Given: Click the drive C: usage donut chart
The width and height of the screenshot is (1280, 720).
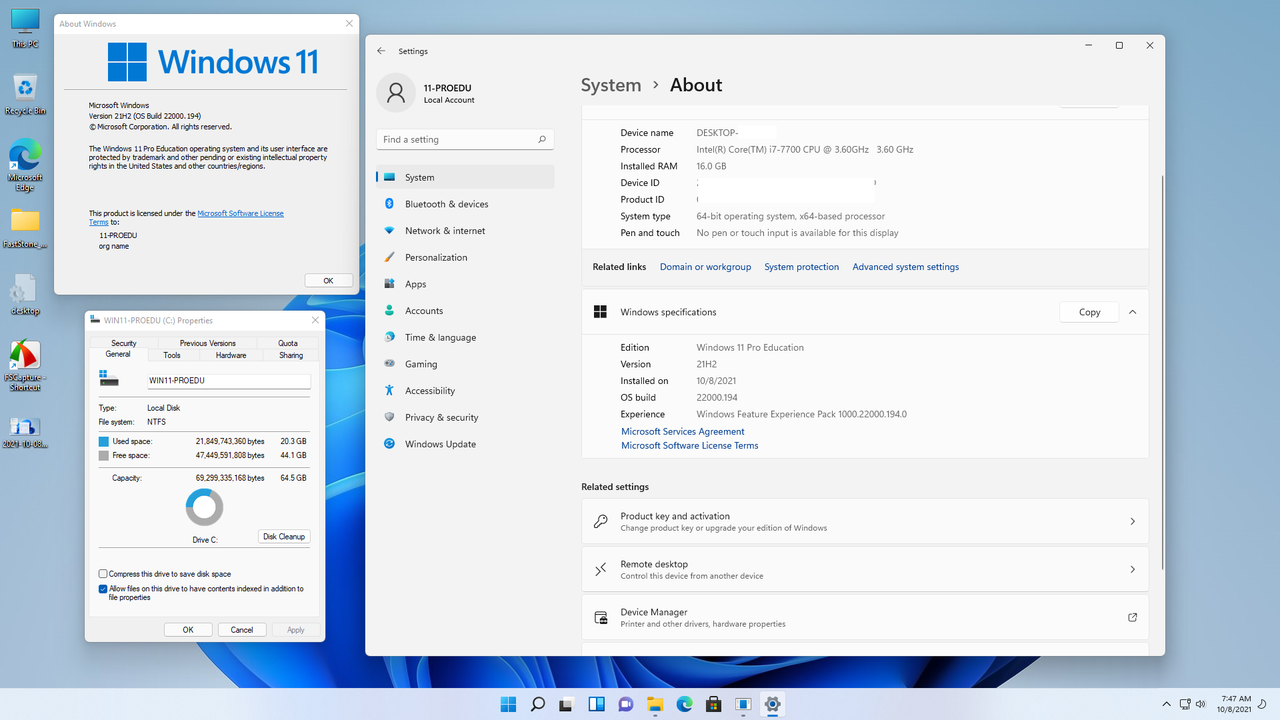Looking at the screenshot, I should pyautogui.click(x=204, y=507).
